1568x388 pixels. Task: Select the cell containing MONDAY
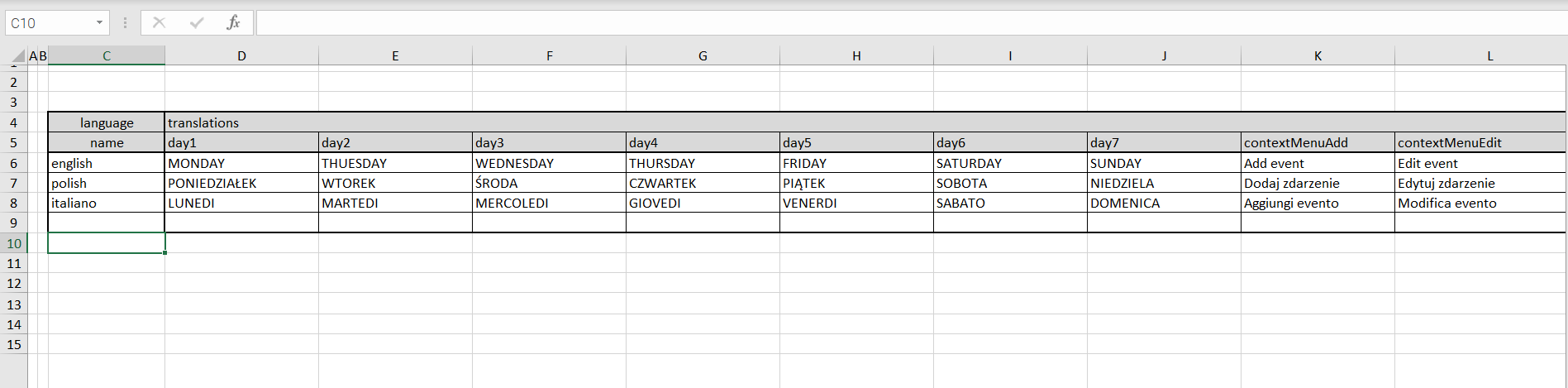pos(241,163)
